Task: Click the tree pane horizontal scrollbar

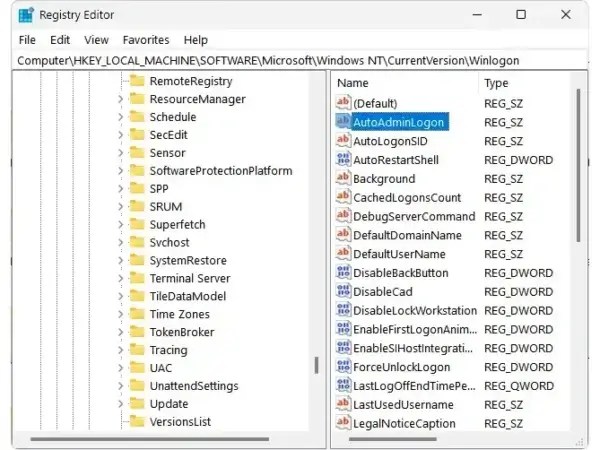Action: 150,439
